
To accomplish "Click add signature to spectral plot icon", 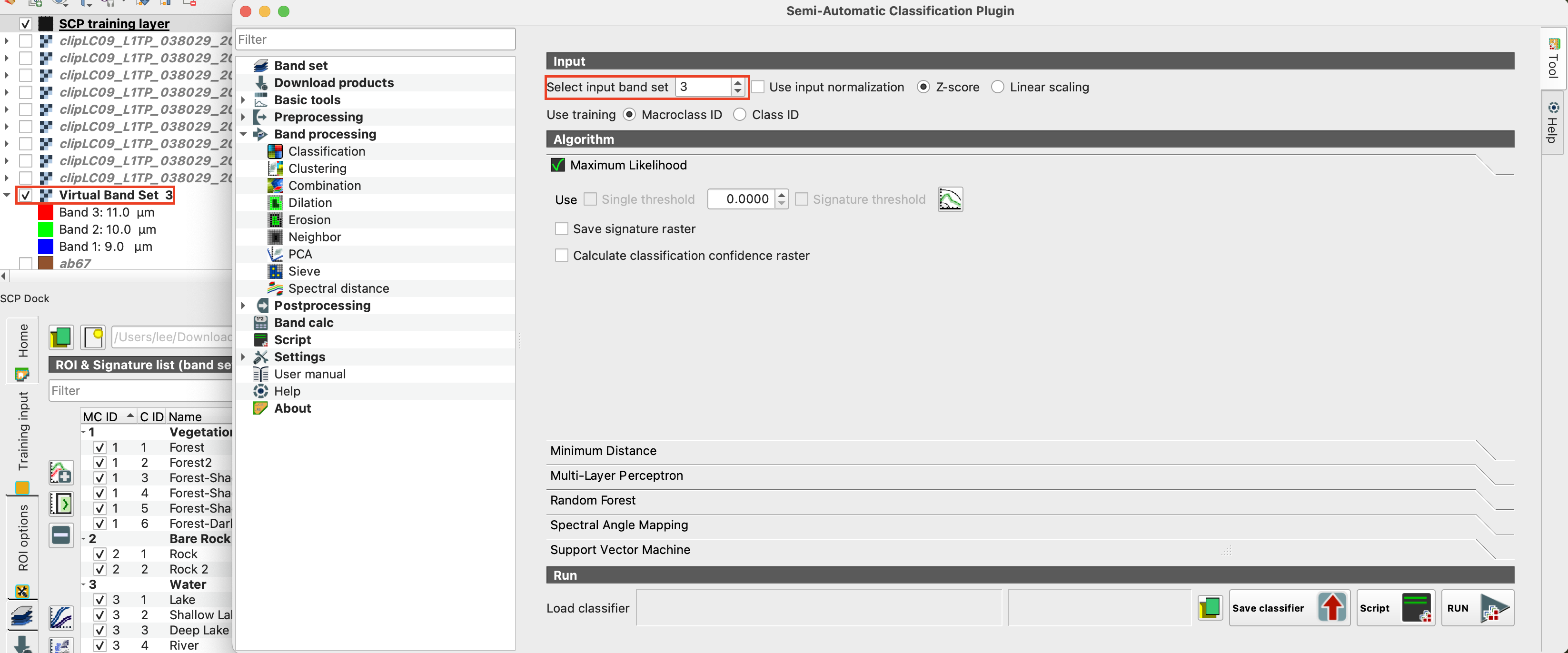I will coord(61,472).
